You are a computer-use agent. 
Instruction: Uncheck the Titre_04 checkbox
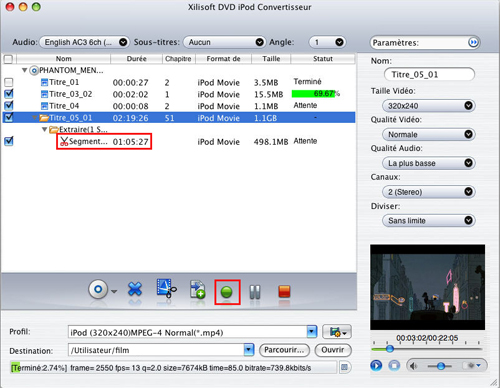pos(9,106)
